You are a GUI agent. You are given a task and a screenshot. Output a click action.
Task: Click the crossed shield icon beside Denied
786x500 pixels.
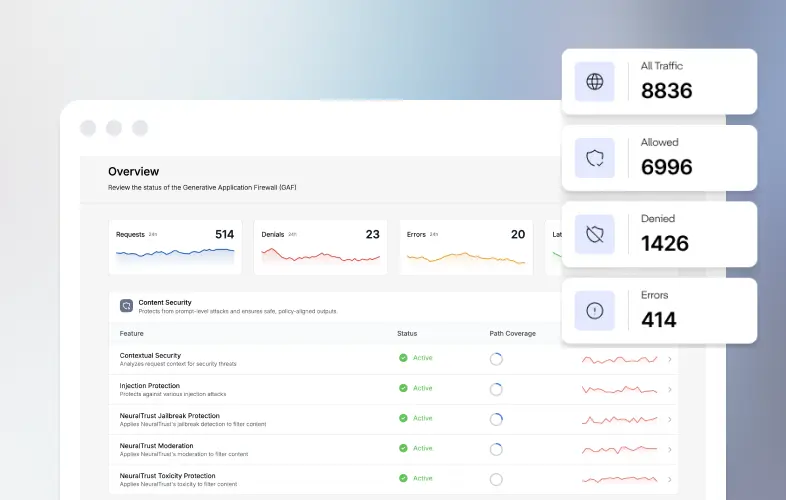pos(595,234)
